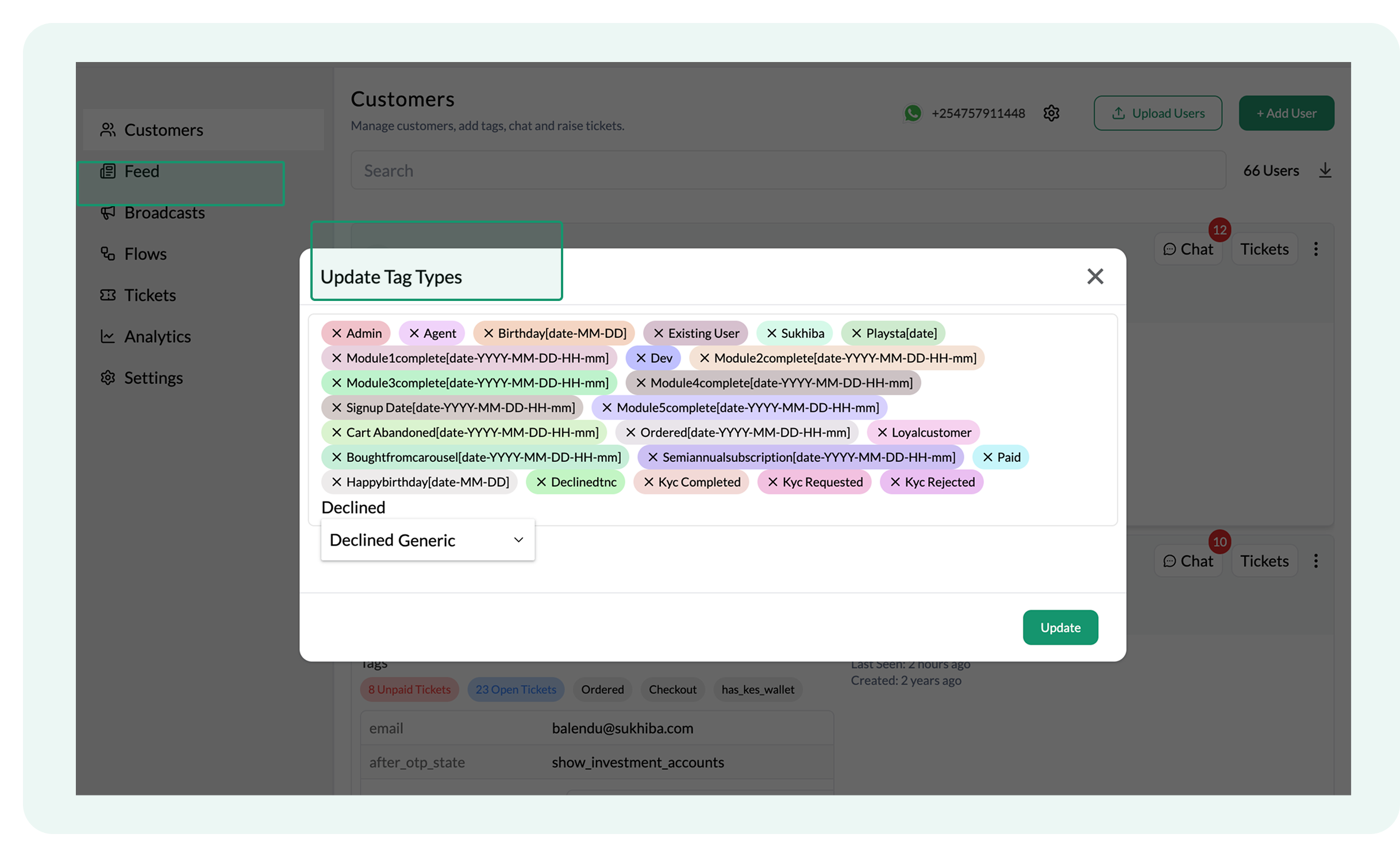Open Chat with 12 unread badge

point(1188,249)
